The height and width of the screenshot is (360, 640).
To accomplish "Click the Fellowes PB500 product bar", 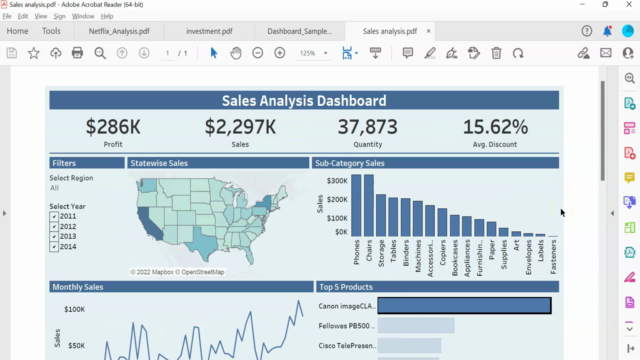I will (x=416, y=326).
